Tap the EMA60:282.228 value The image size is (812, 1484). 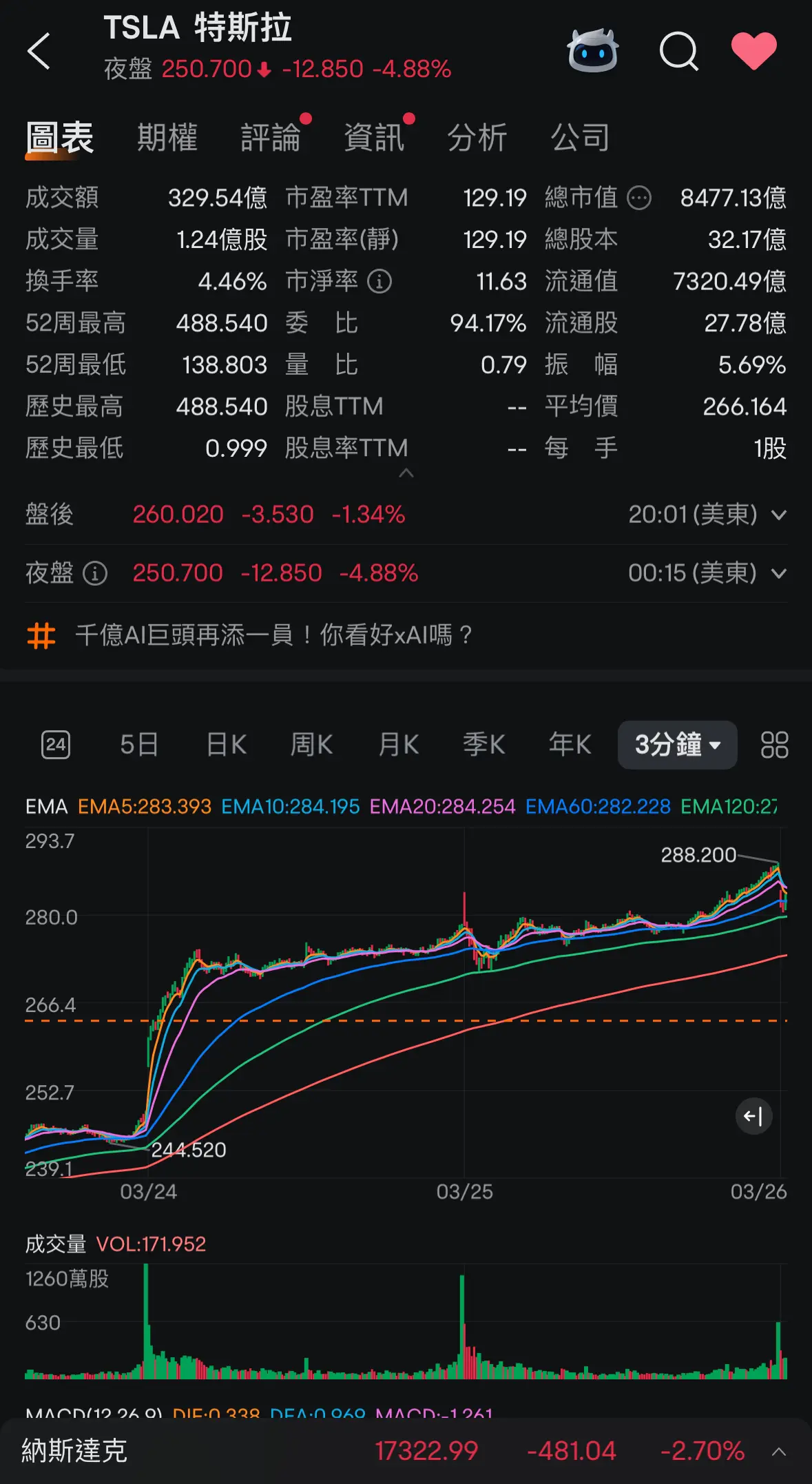[598, 807]
